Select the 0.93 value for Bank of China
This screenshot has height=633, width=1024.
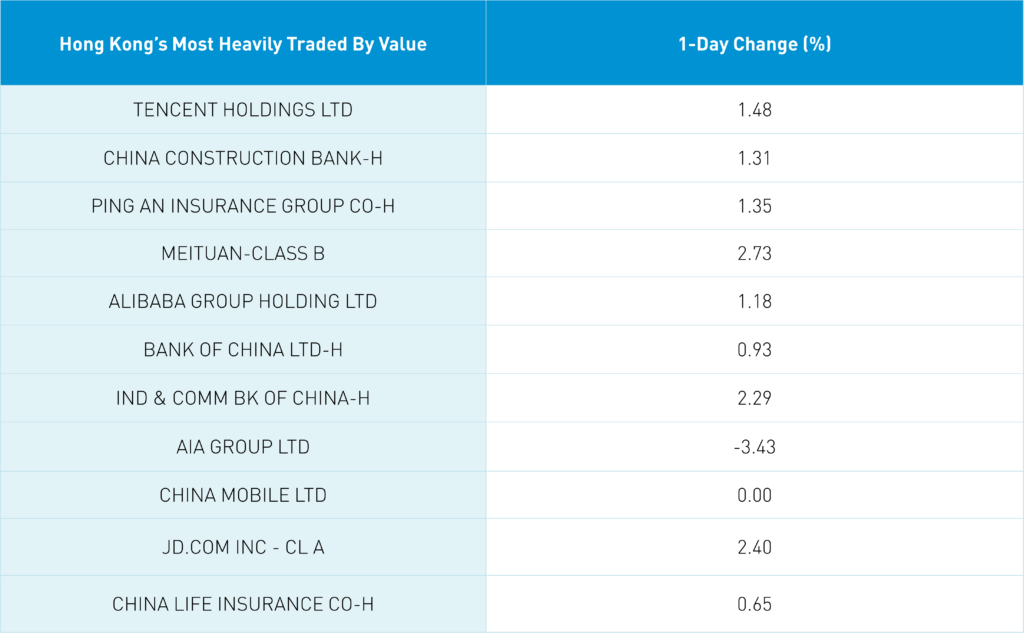754,350
